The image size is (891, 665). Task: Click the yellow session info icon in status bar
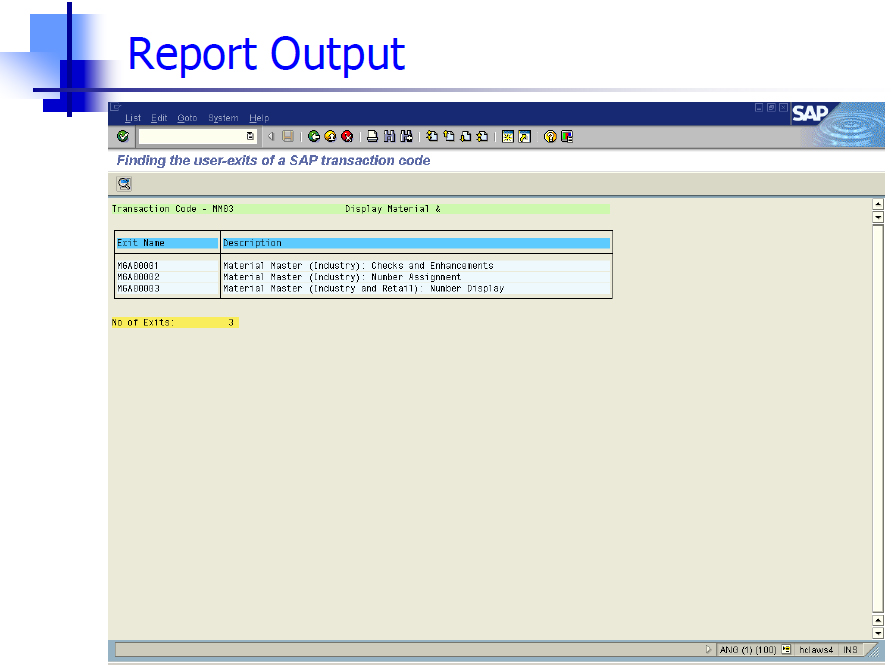[x=786, y=649]
